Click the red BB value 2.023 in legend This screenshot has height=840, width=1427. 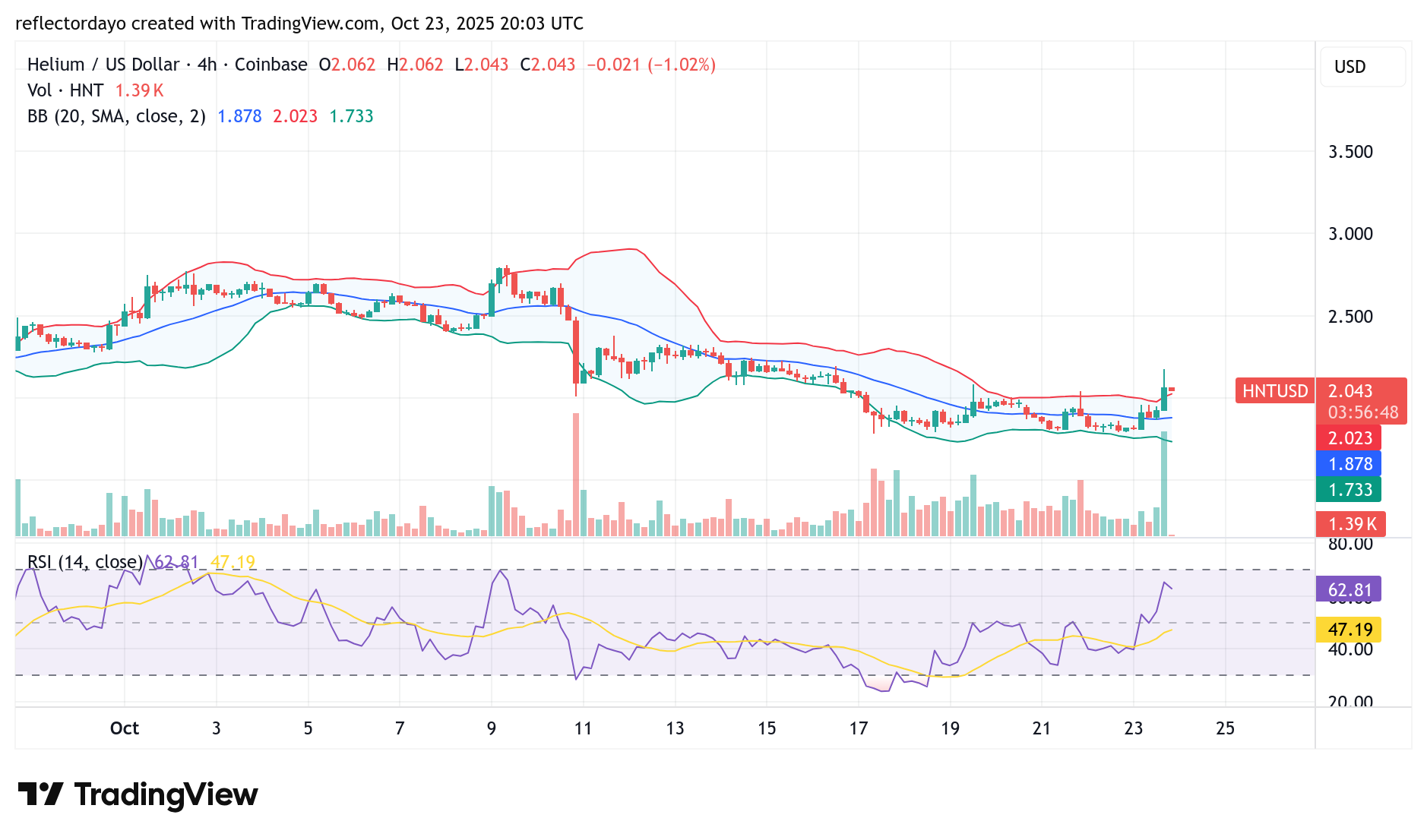tap(296, 116)
